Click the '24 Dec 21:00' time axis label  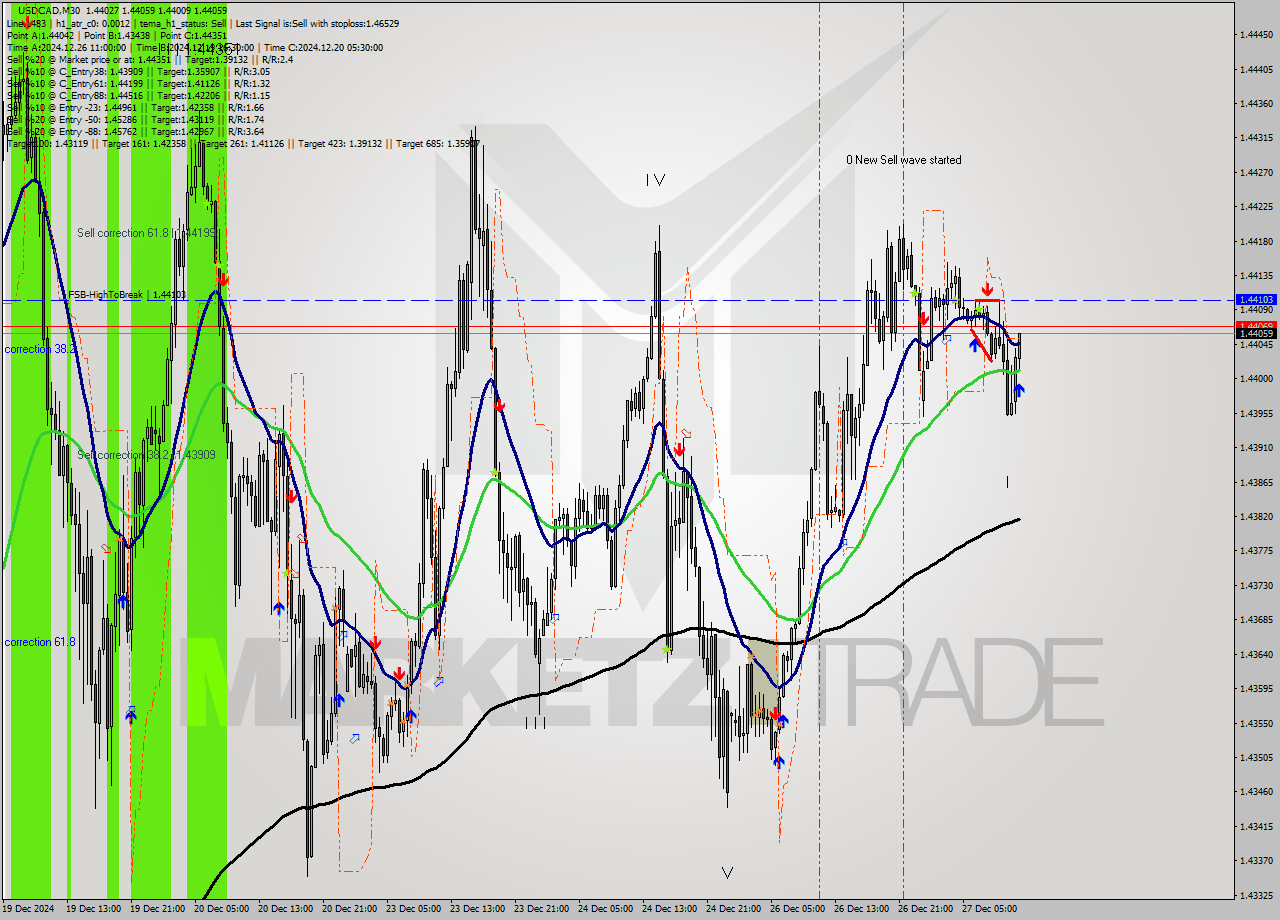(x=734, y=909)
